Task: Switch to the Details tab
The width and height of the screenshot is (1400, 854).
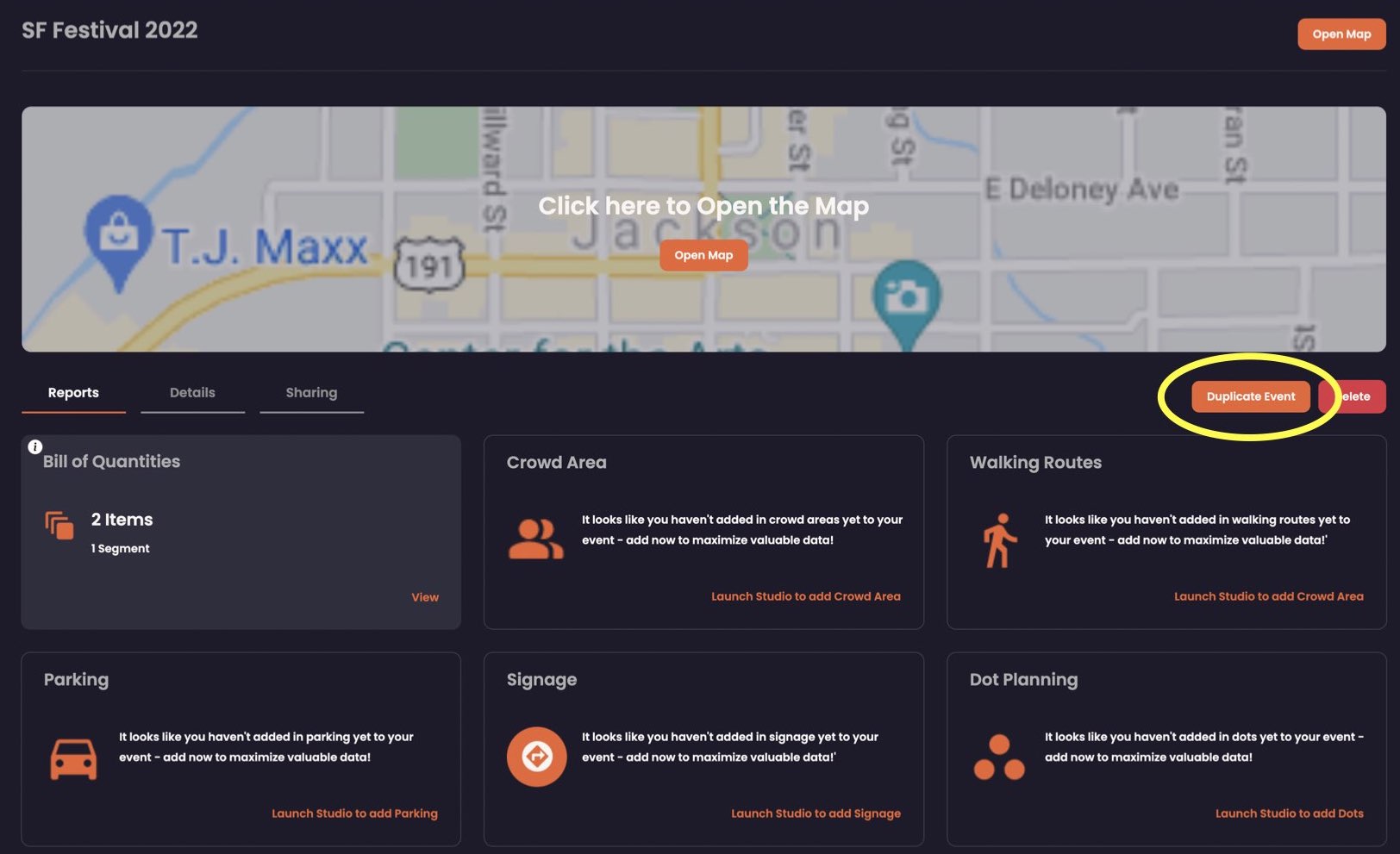Action: point(192,393)
